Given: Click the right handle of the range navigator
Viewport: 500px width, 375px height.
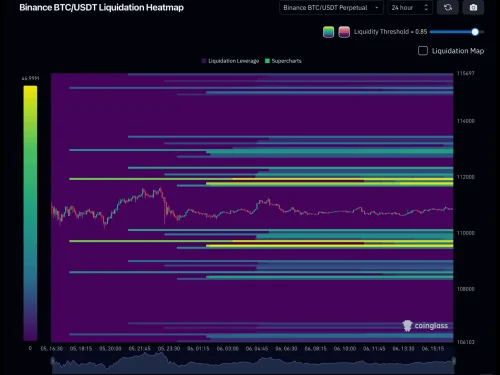Looking at the screenshot, I should point(454,361).
